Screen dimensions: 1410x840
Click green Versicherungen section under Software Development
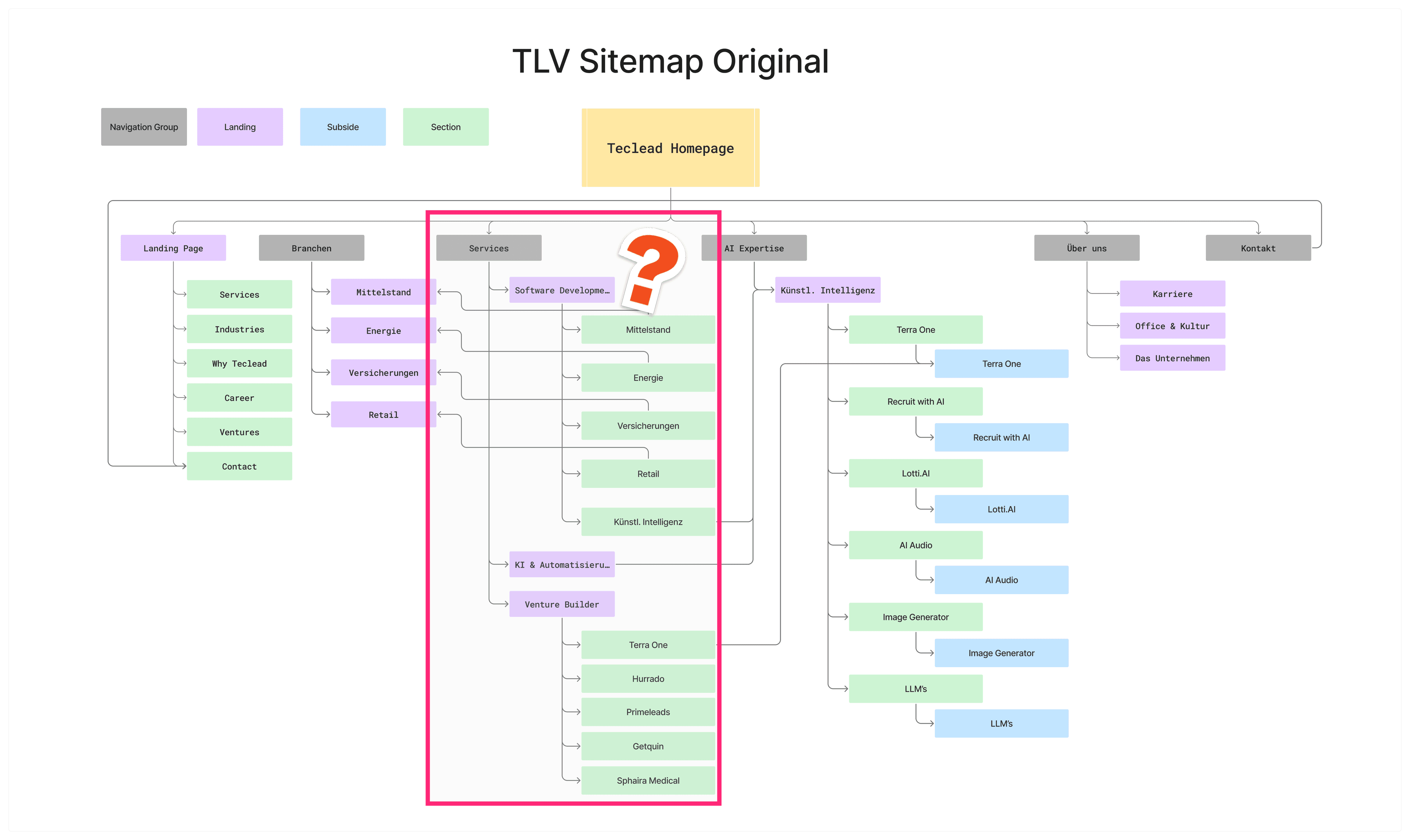648,426
